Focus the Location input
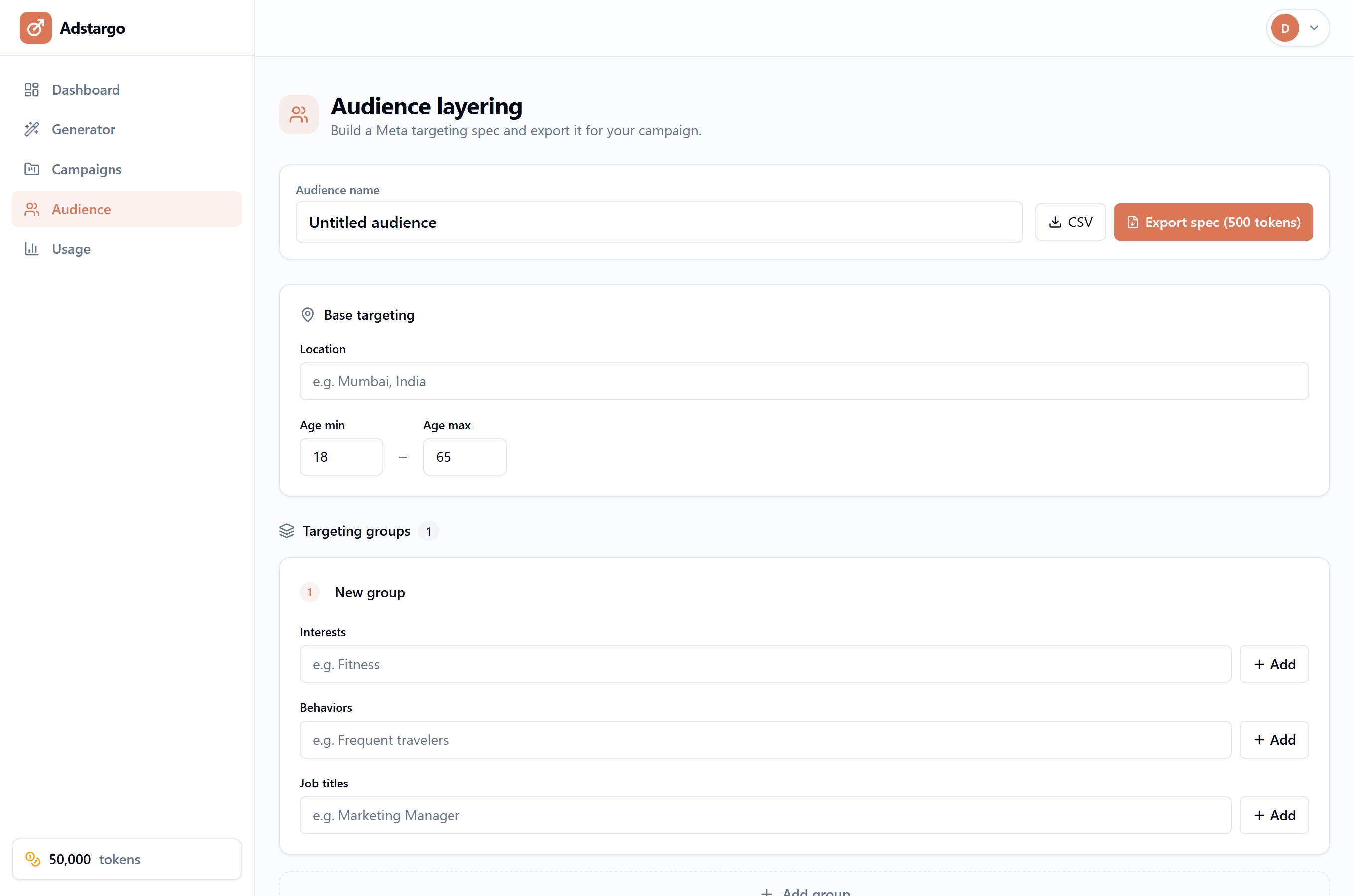The height and width of the screenshot is (896, 1354). (x=804, y=381)
